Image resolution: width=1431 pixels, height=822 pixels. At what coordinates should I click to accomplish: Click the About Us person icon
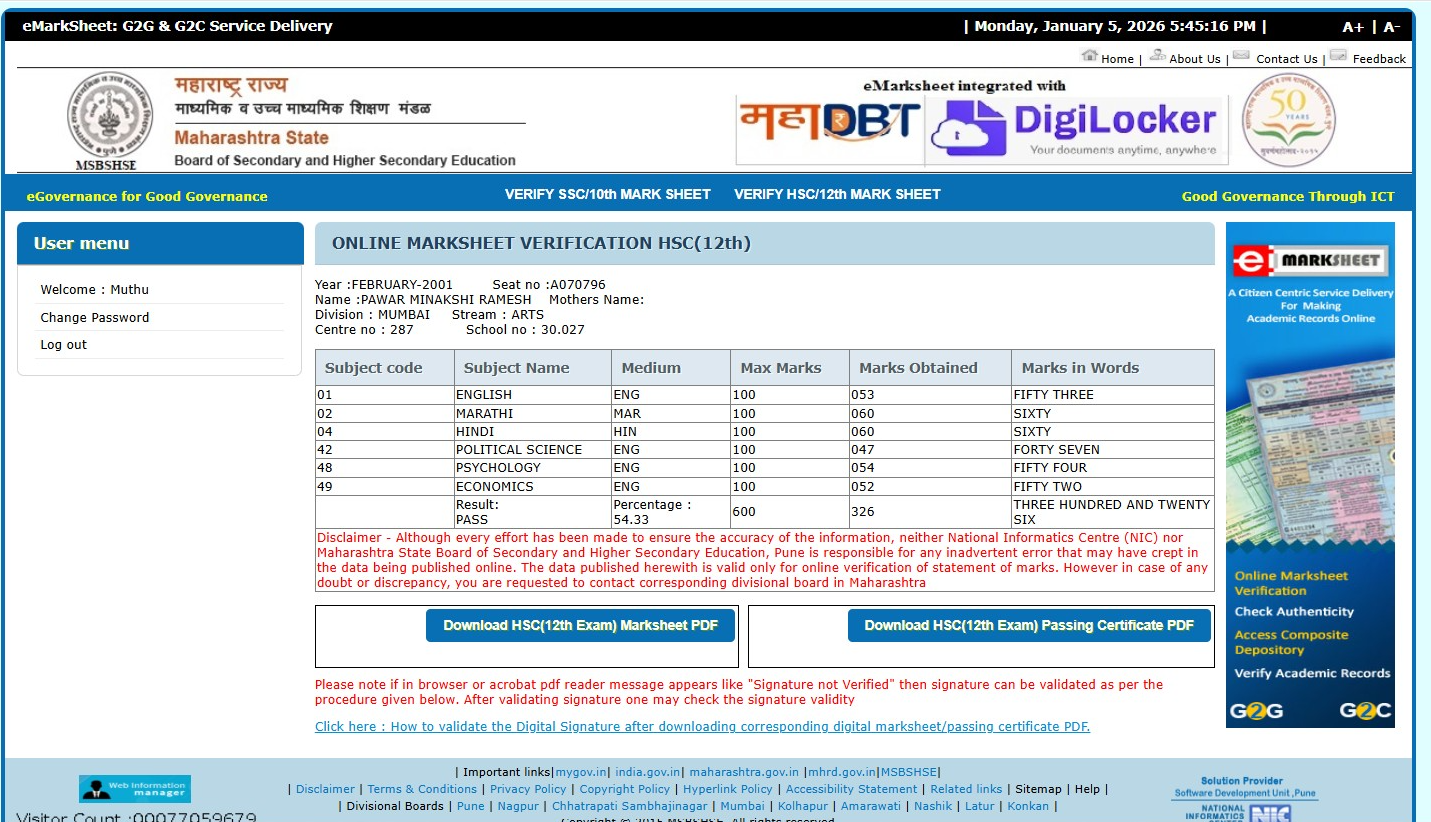1158,55
